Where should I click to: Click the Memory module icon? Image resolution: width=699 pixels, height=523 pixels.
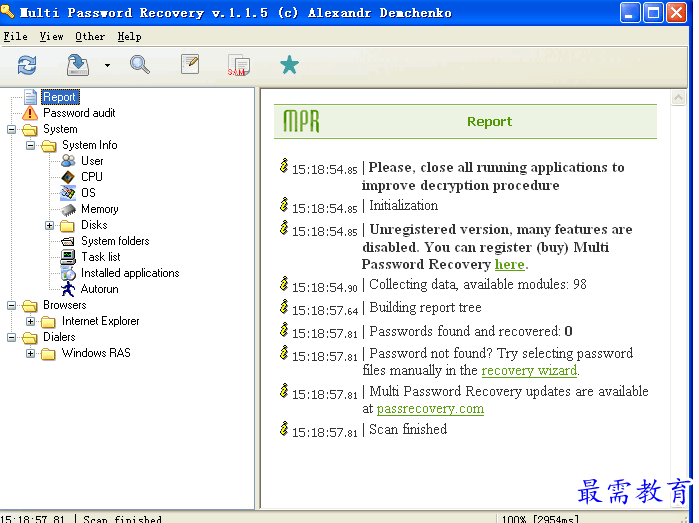(68, 209)
